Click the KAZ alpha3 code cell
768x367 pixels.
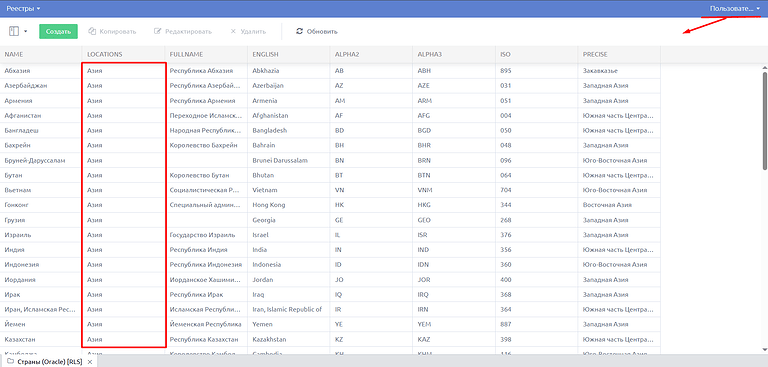coord(454,339)
